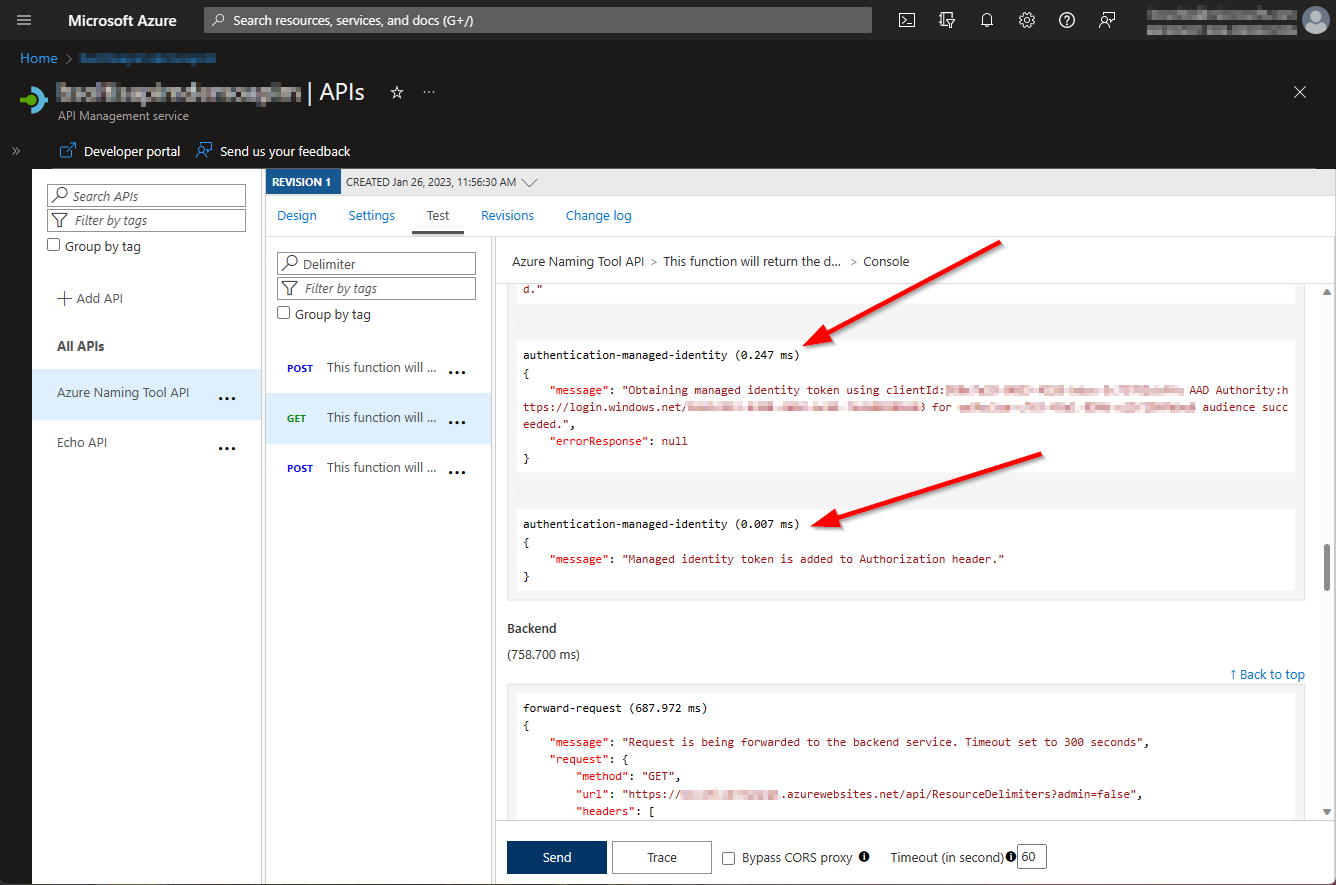Open the Azure portal hamburger menu

[24, 20]
